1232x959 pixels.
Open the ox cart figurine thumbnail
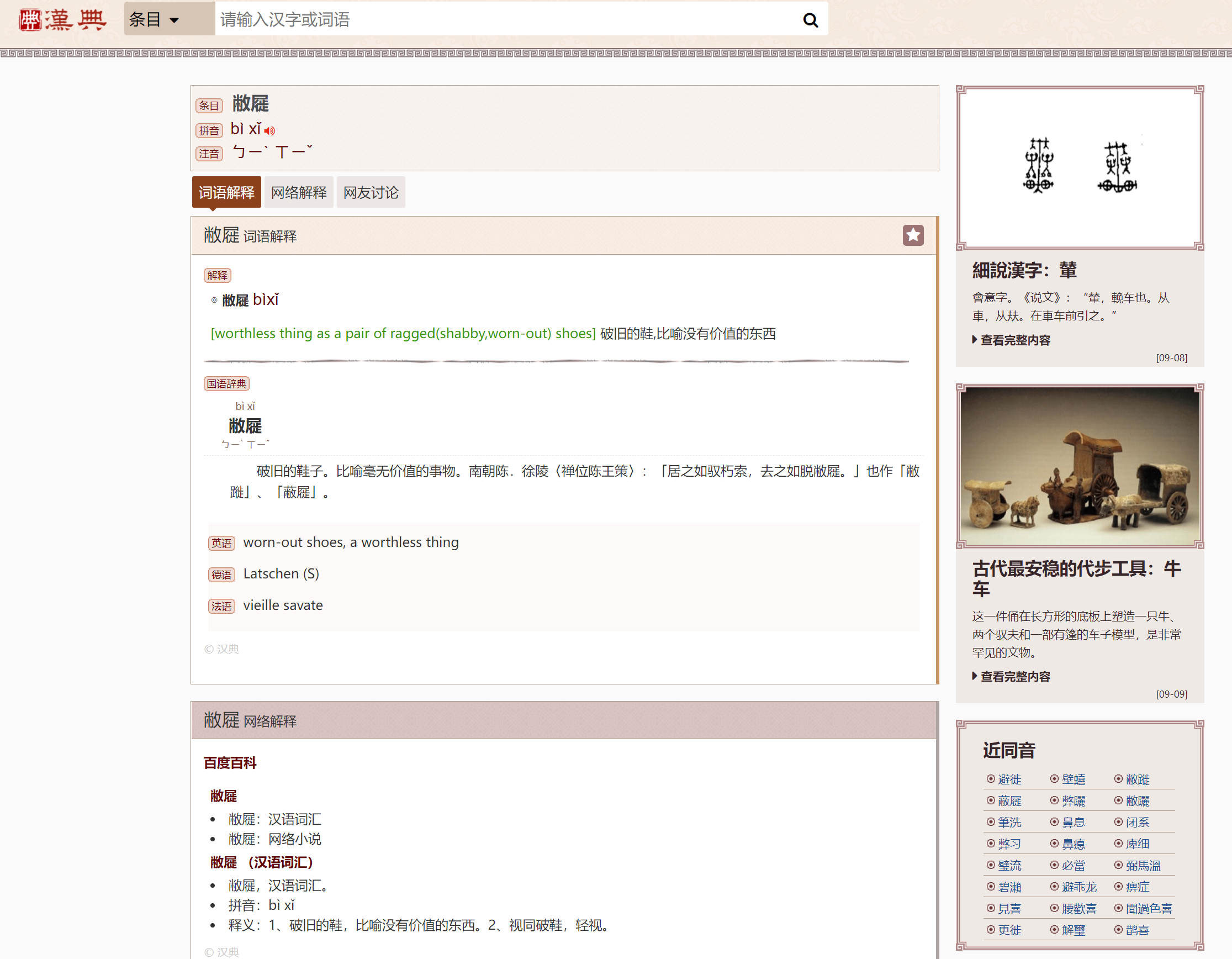pyautogui.click(x=1079, y=466)
